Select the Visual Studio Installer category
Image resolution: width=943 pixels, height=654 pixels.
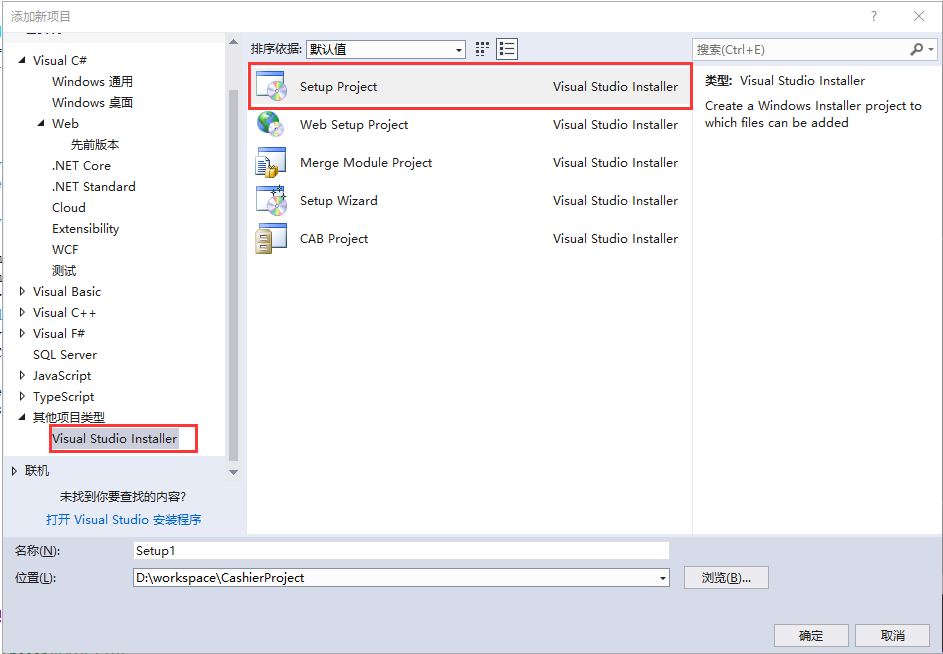tap(115, 438)
